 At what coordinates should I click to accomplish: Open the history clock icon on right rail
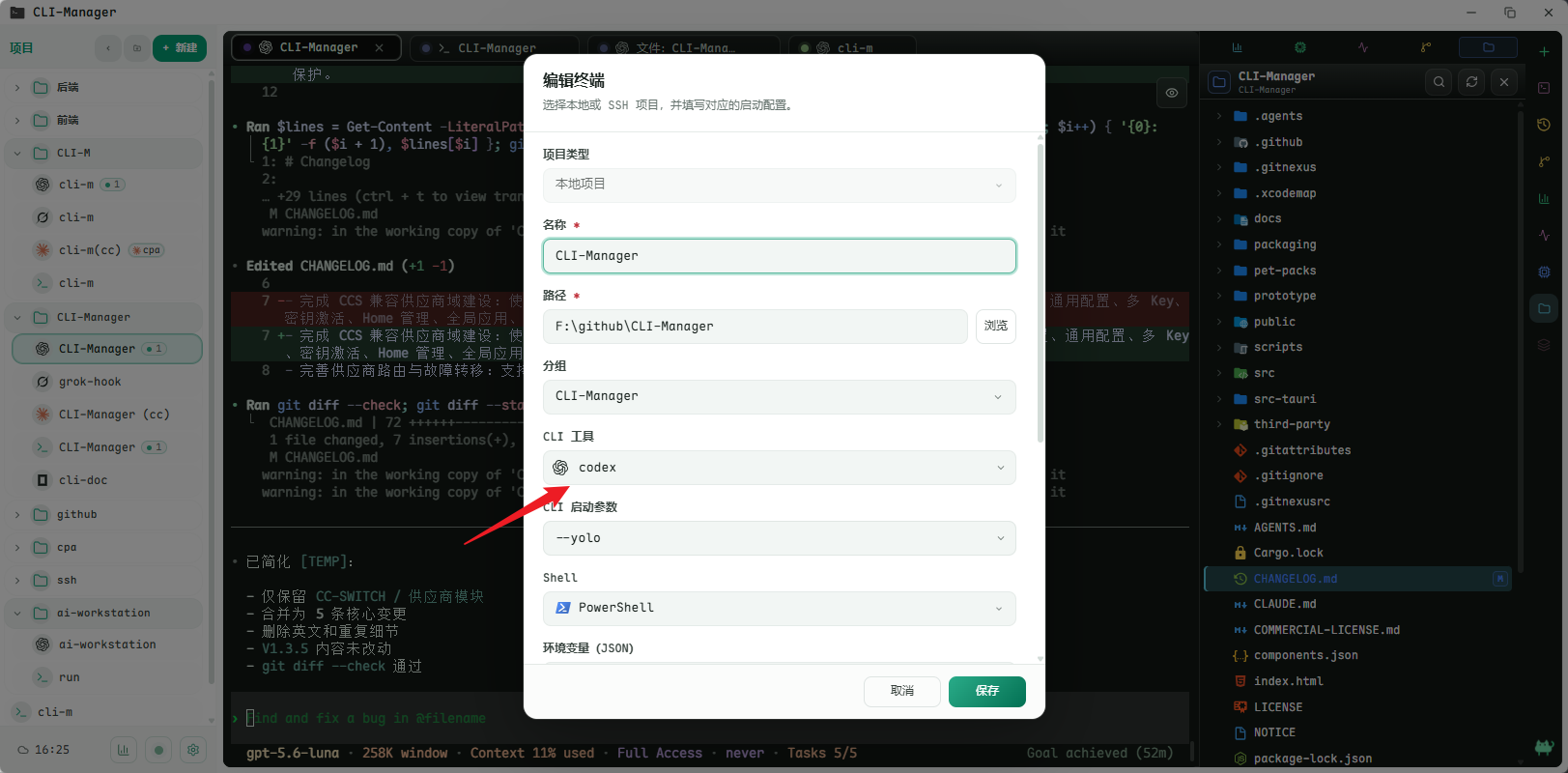1544,125
